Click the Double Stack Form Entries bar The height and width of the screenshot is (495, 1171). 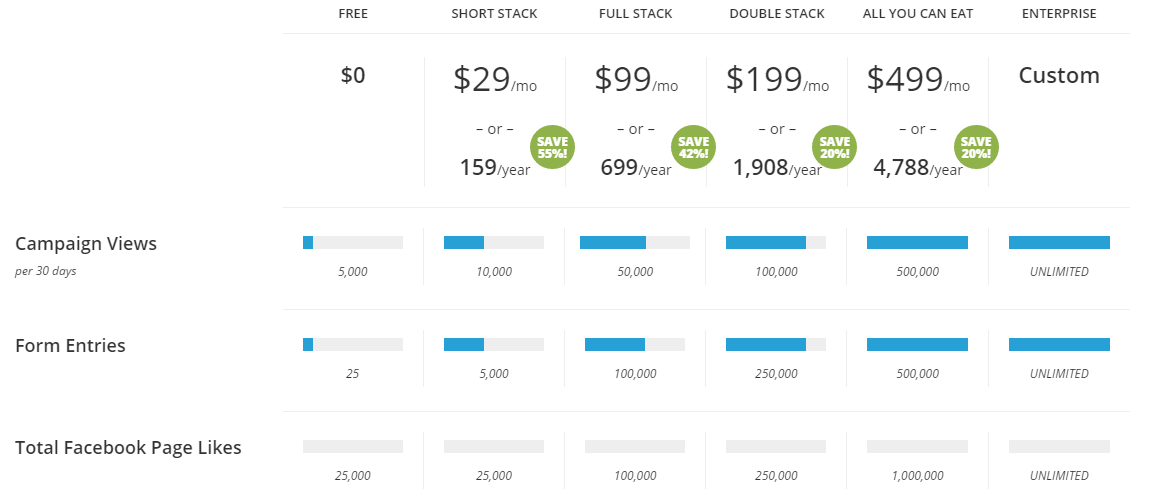point(776,344)
